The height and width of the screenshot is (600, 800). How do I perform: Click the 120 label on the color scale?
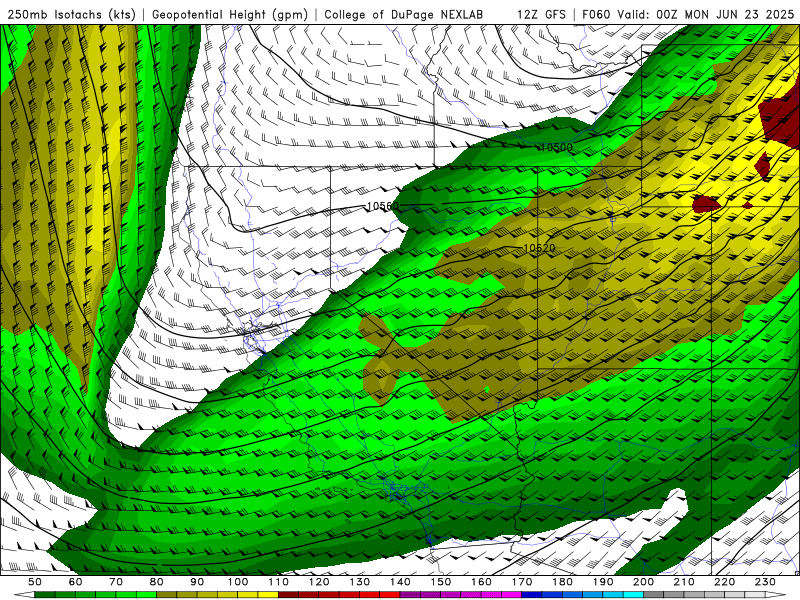click(319, 582)
